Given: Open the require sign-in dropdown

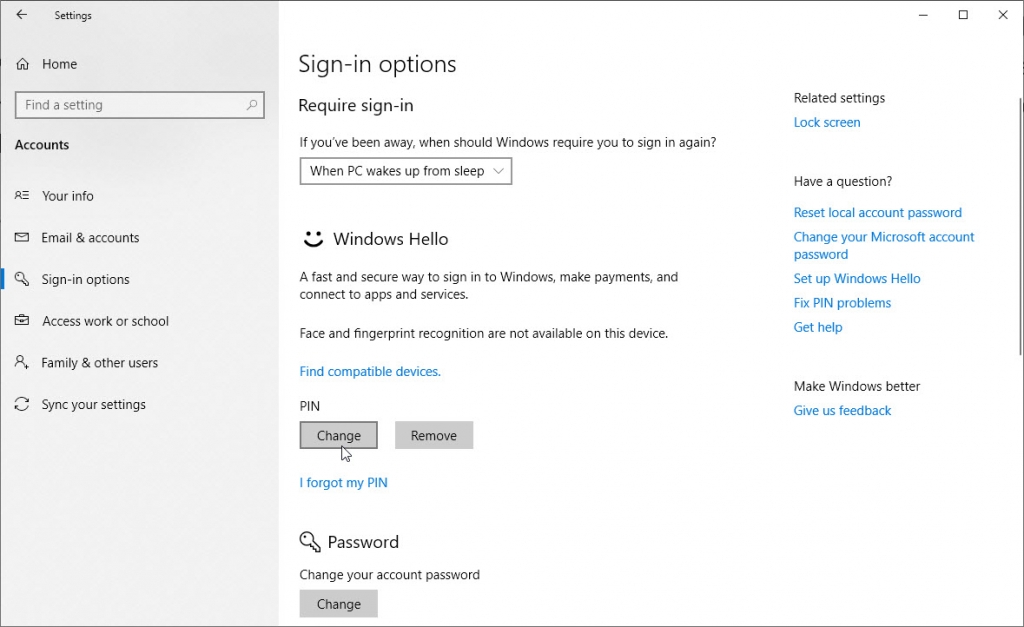Looking at the screenshot, I should [x=405, y=171].
